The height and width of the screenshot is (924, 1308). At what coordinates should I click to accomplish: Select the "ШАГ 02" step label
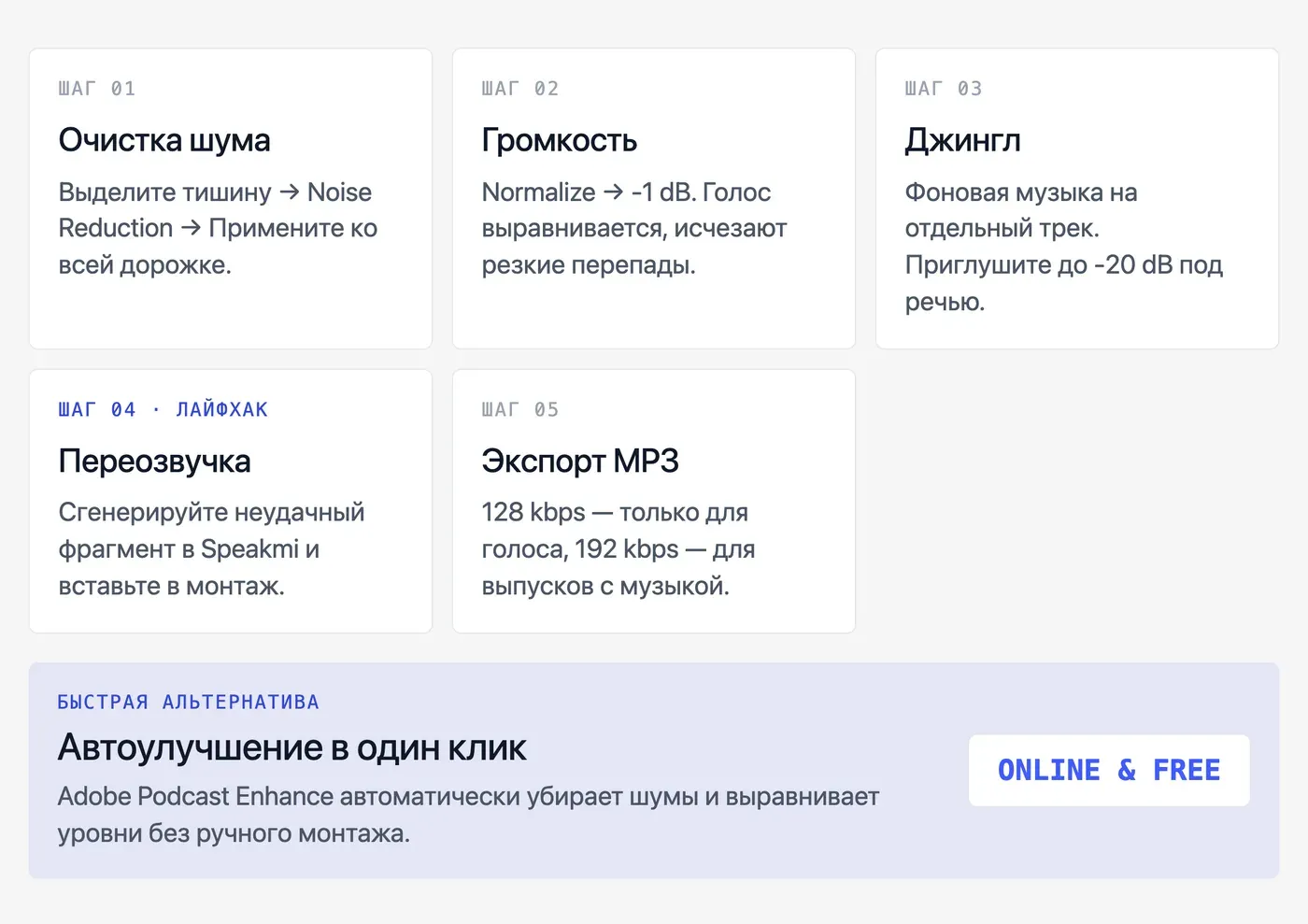[520, 89]
